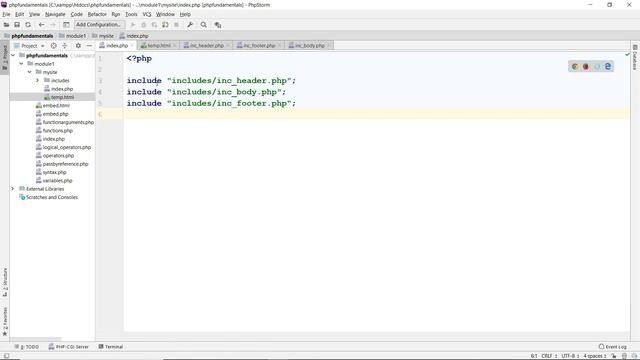Open the File menu
The image size is (640, 360).
6,14
